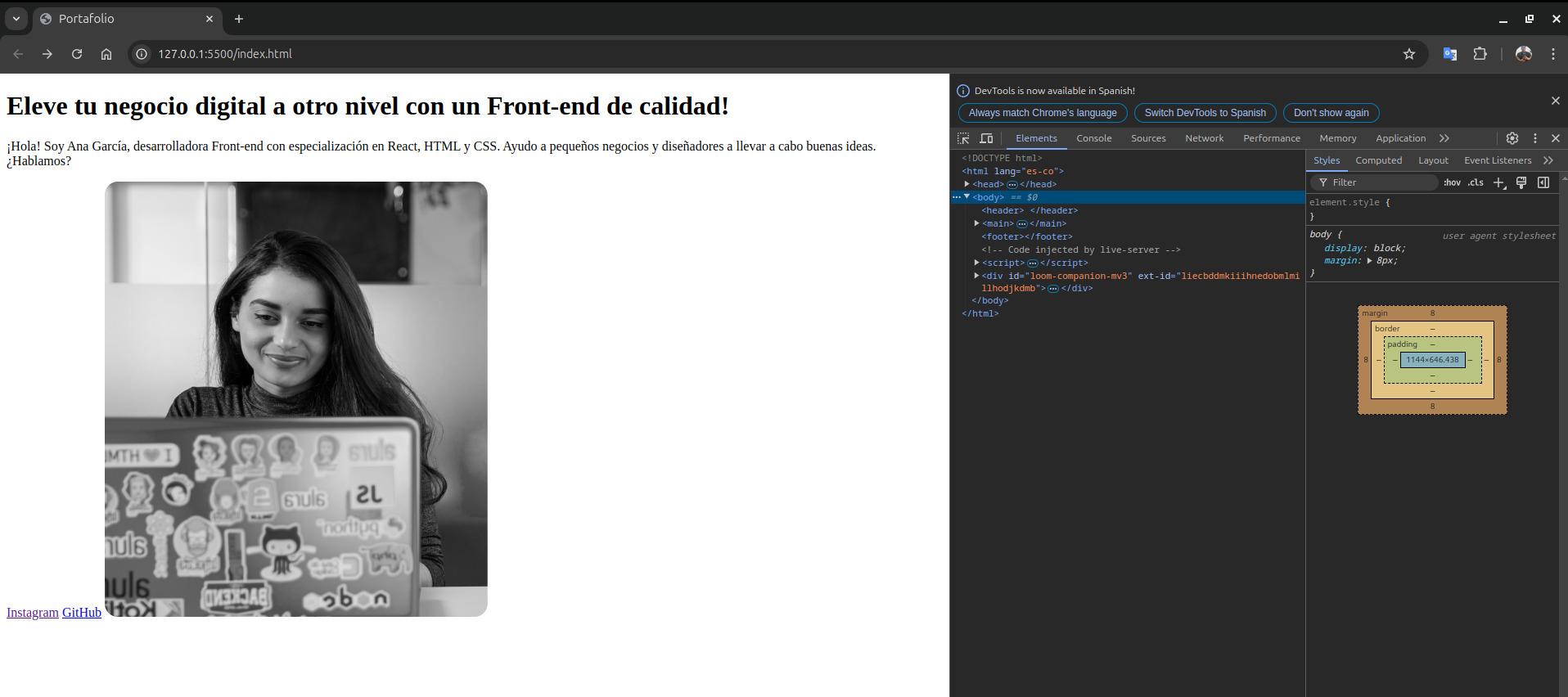
Task: Expand head's collapsed ellipsis badge
Action: coord(1012,184)
